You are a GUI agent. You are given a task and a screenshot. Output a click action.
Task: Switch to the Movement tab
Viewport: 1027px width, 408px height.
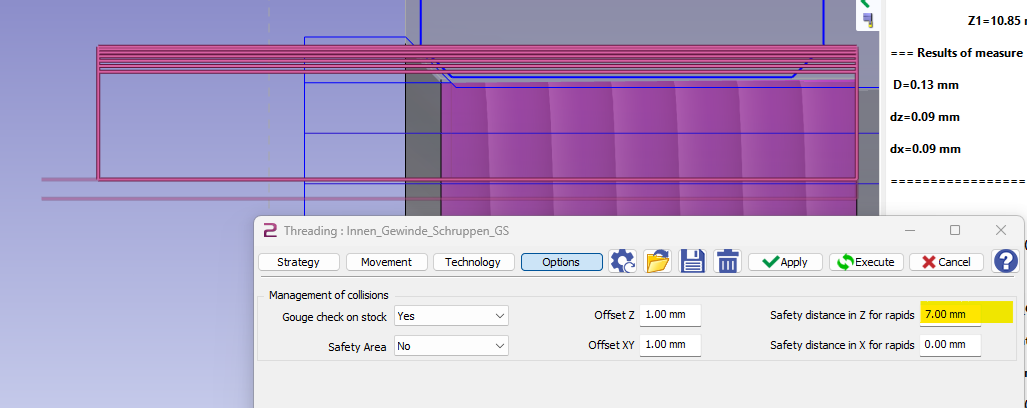coord(386,262)
